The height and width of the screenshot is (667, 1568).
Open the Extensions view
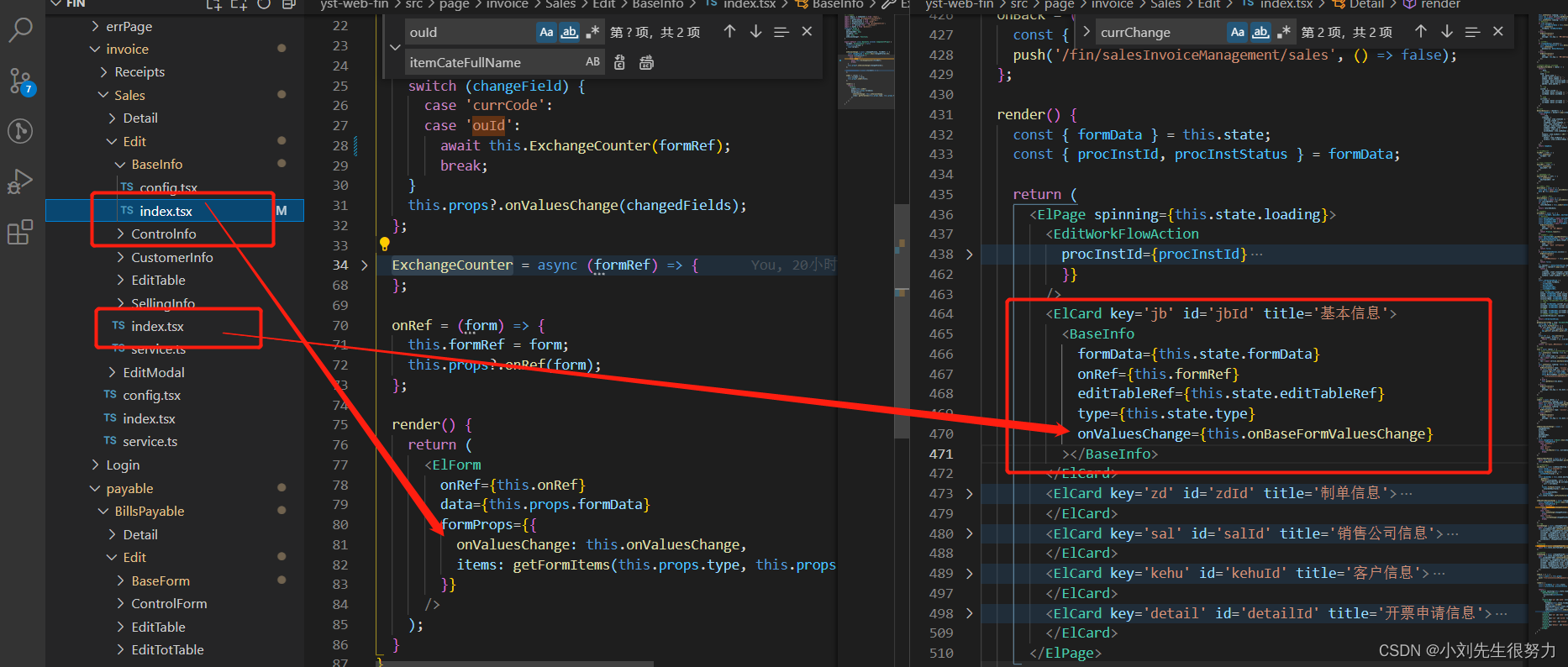(x=20, y=232)
